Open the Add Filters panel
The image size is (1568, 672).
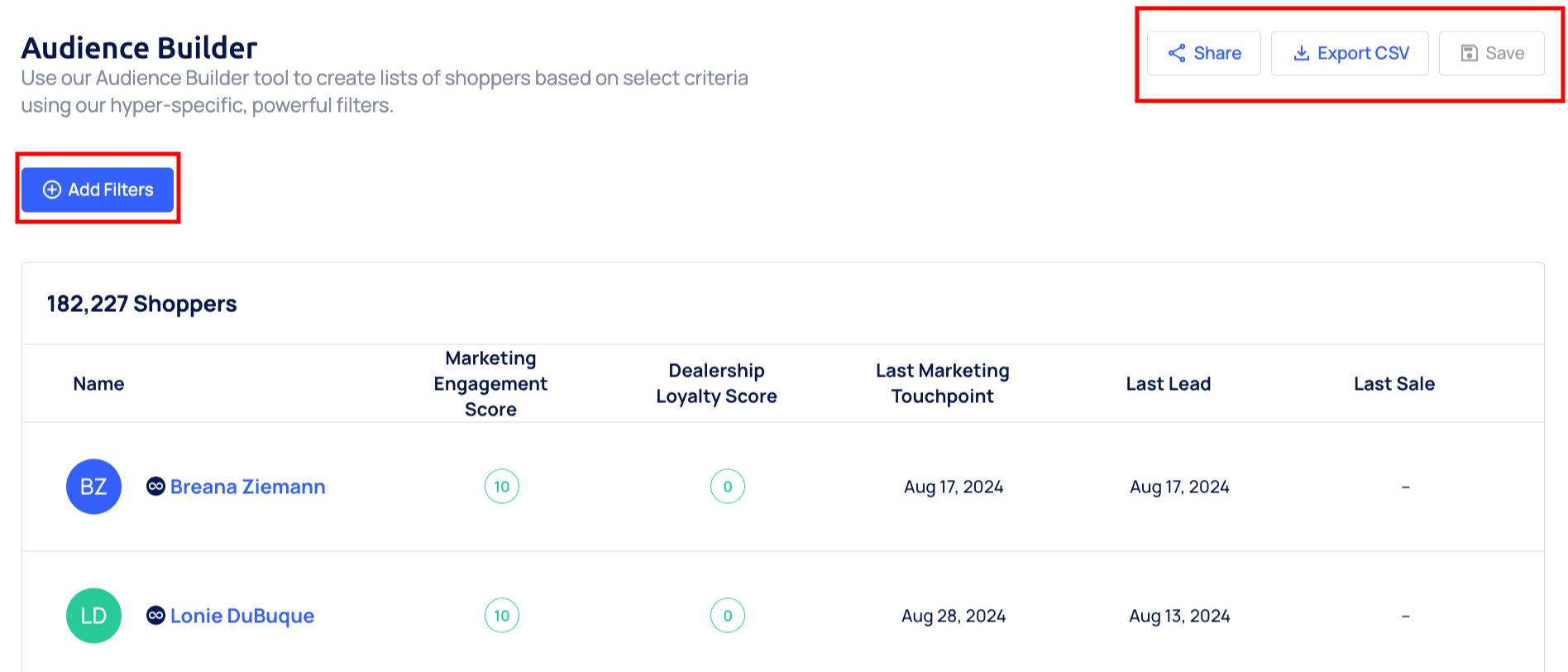pyautogui.click(x=98, y=190)
